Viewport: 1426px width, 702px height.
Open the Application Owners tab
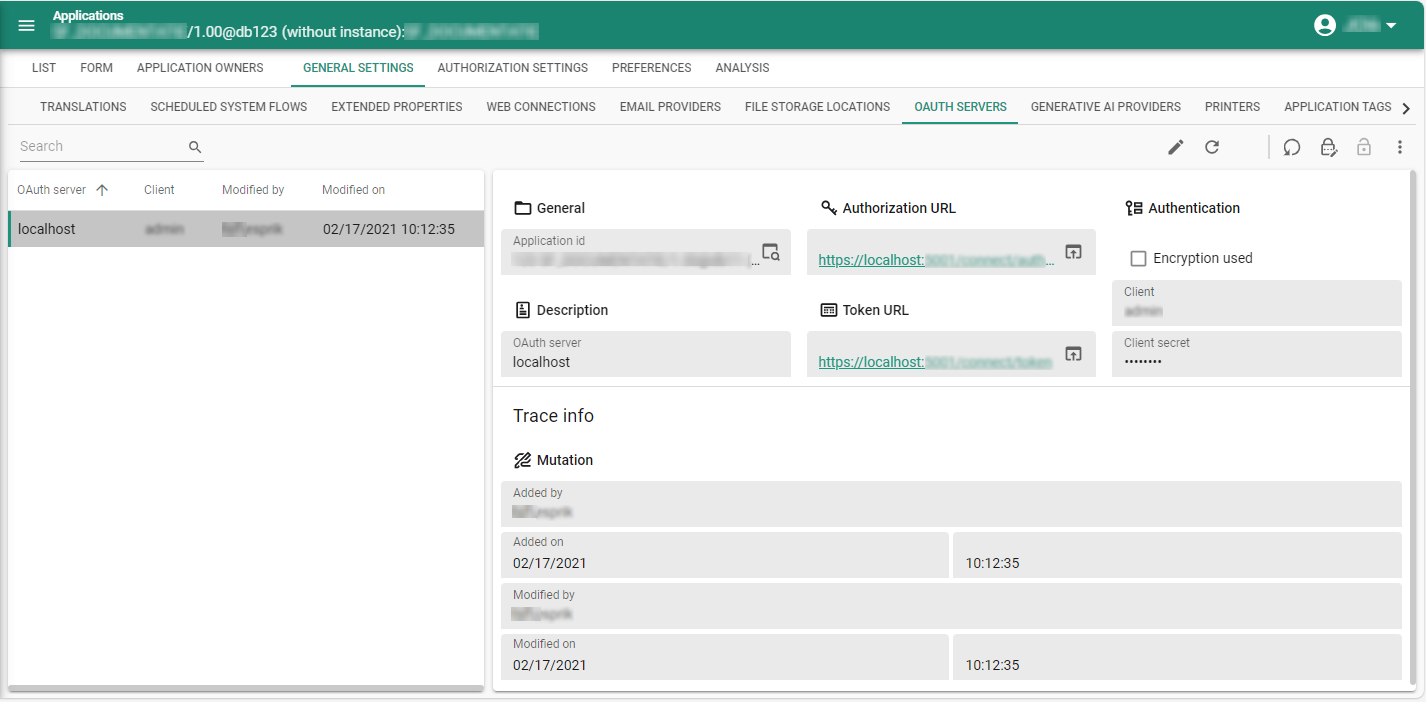(x=200, y=68)
